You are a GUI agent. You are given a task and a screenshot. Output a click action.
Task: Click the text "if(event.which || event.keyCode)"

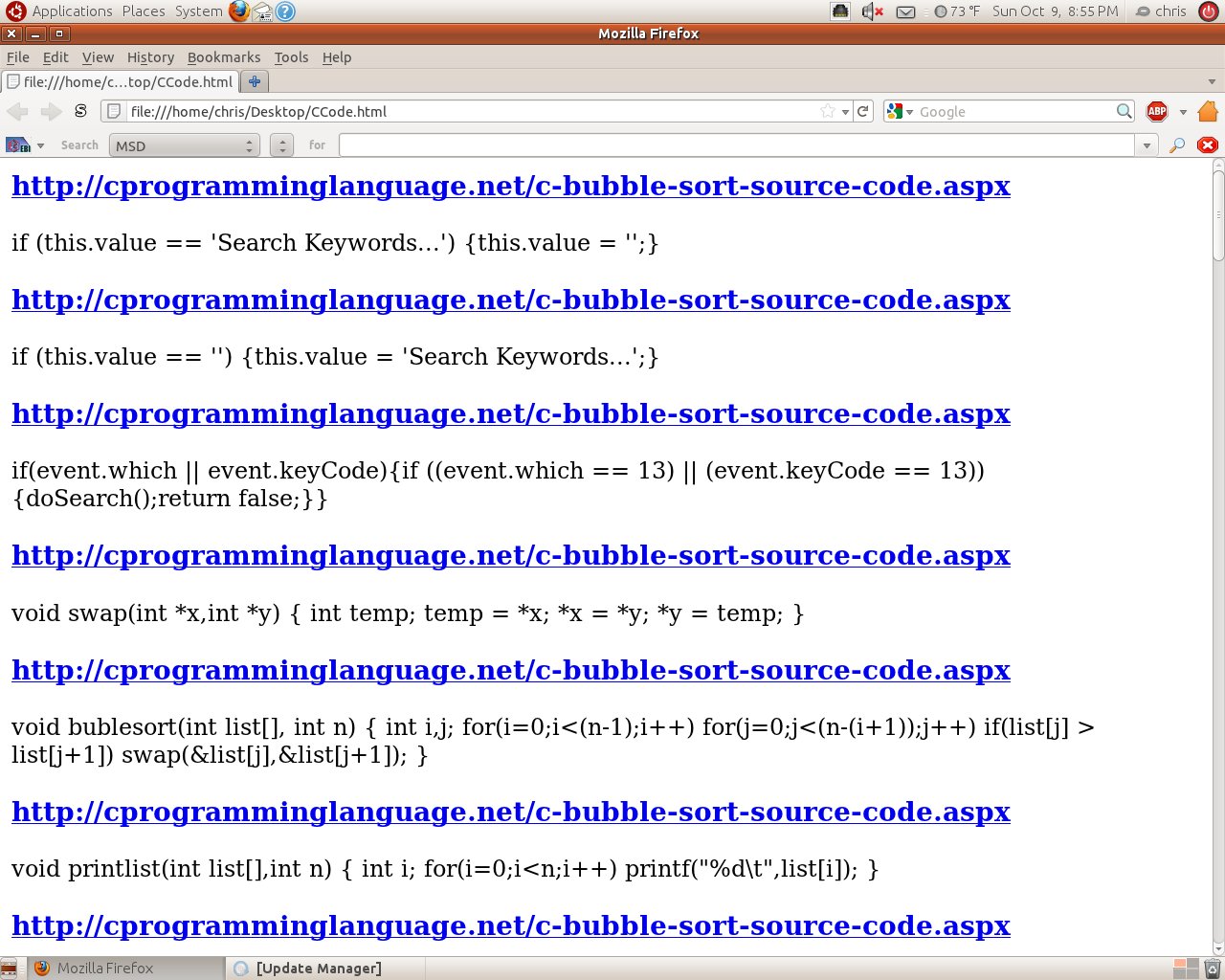click(200, 471)
